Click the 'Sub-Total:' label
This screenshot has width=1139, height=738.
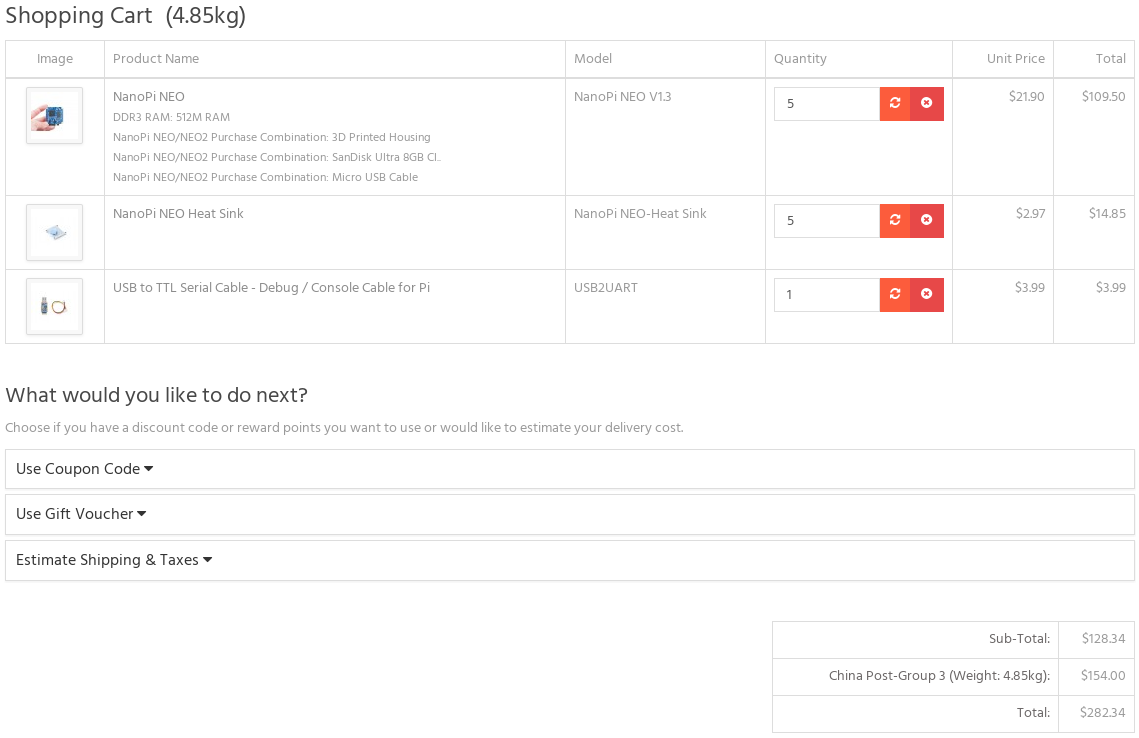click(1019, 638)
